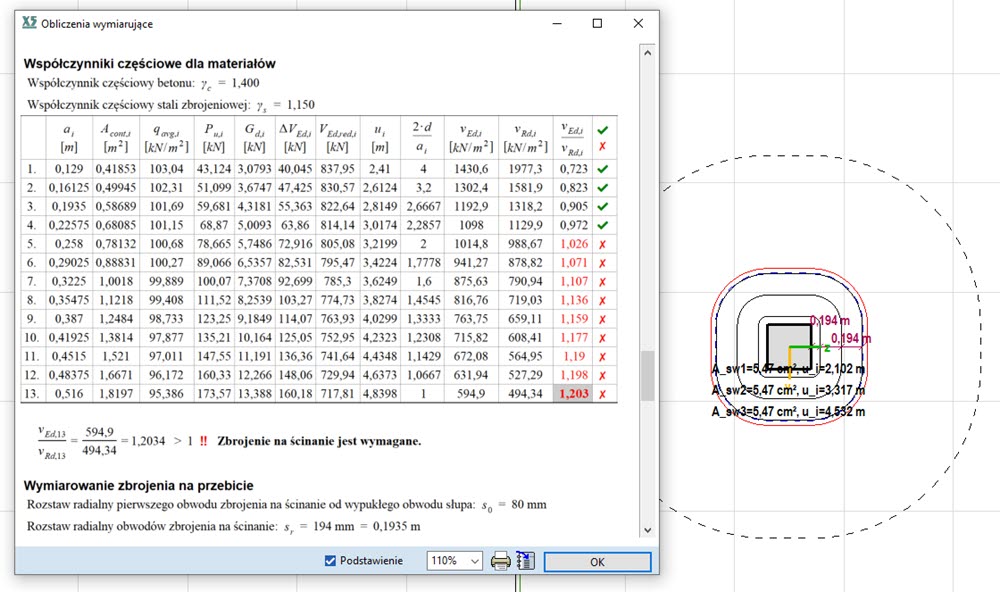Viewport: 1000px width, 592px height.
Task: Click the green z axis label in drawing
Action: [827, 348]
